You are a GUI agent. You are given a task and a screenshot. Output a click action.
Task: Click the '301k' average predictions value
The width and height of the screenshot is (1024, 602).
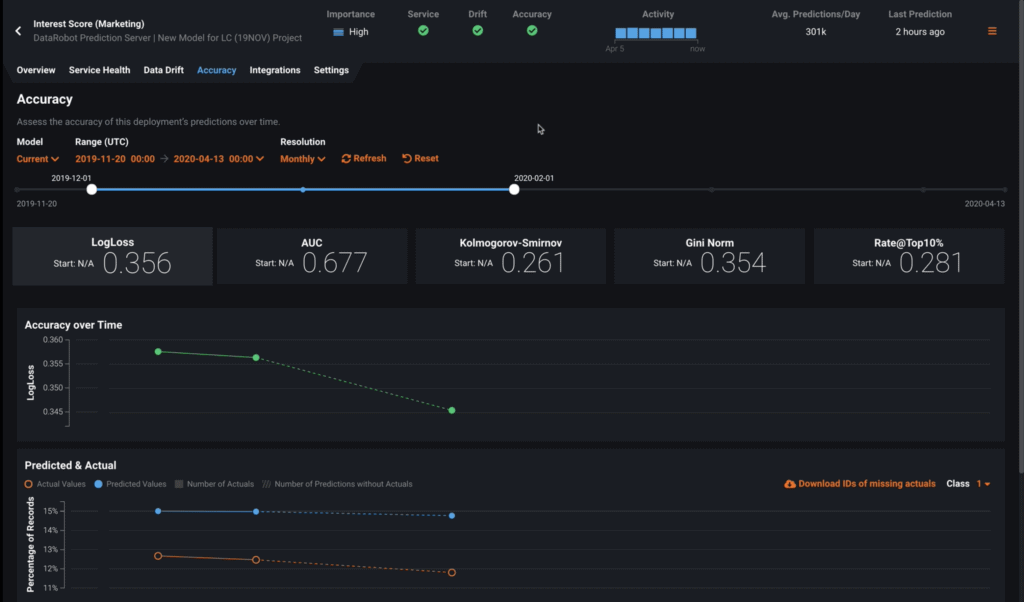(x=816, y=31)
